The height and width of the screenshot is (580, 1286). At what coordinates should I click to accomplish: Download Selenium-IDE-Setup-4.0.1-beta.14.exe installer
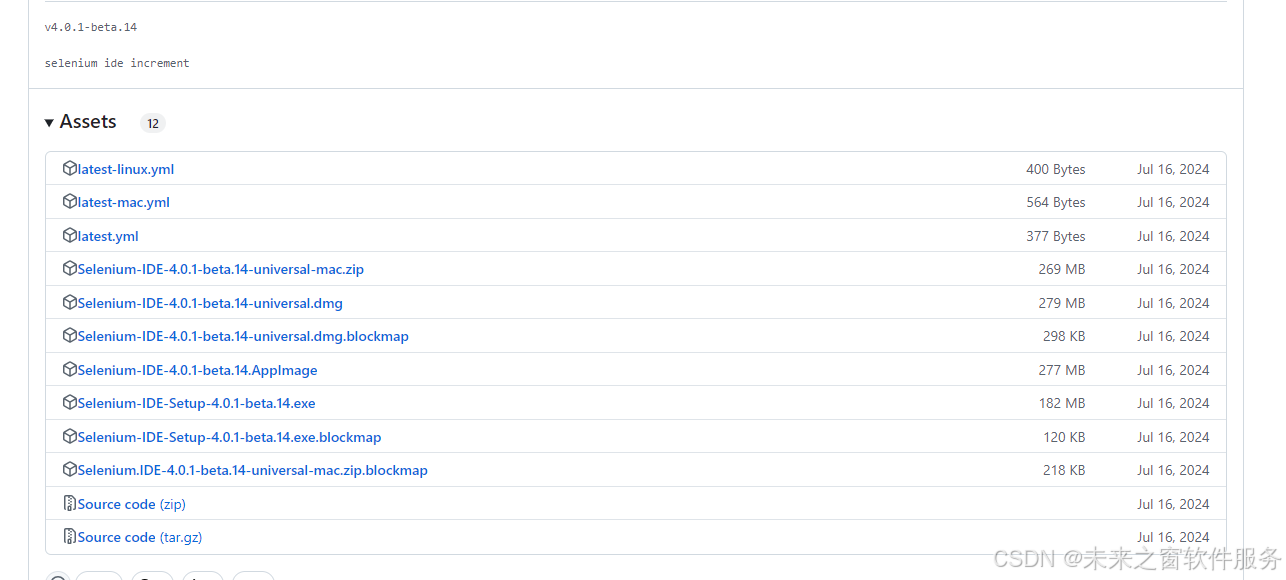197,403
